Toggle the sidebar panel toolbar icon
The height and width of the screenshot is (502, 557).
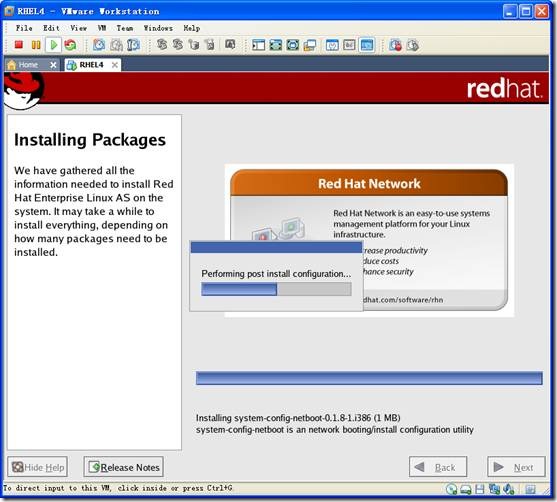(258, 45)
